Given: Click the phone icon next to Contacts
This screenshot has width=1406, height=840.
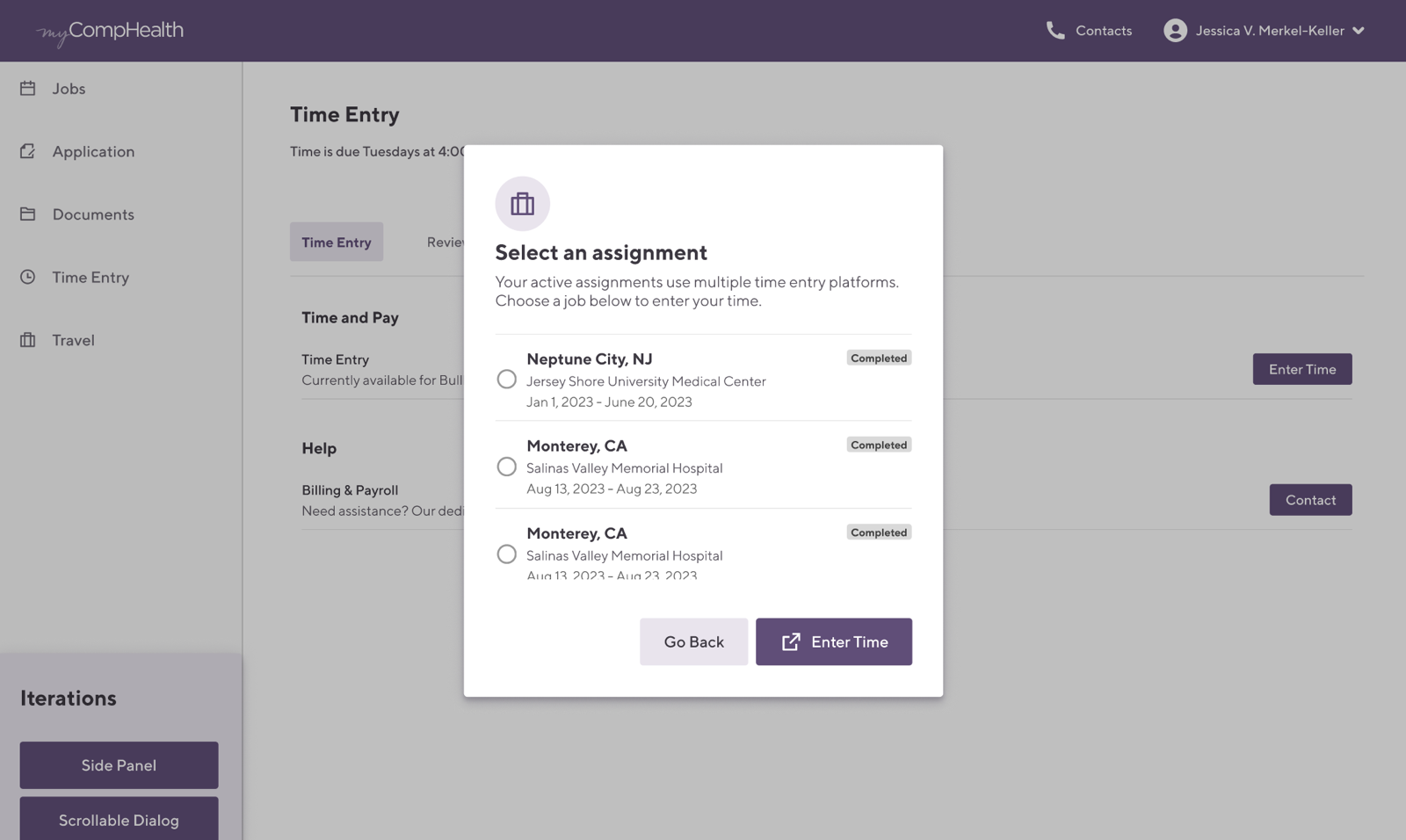Looking at the screenshot, I should pyautogui.click(x=1054, y=30).
